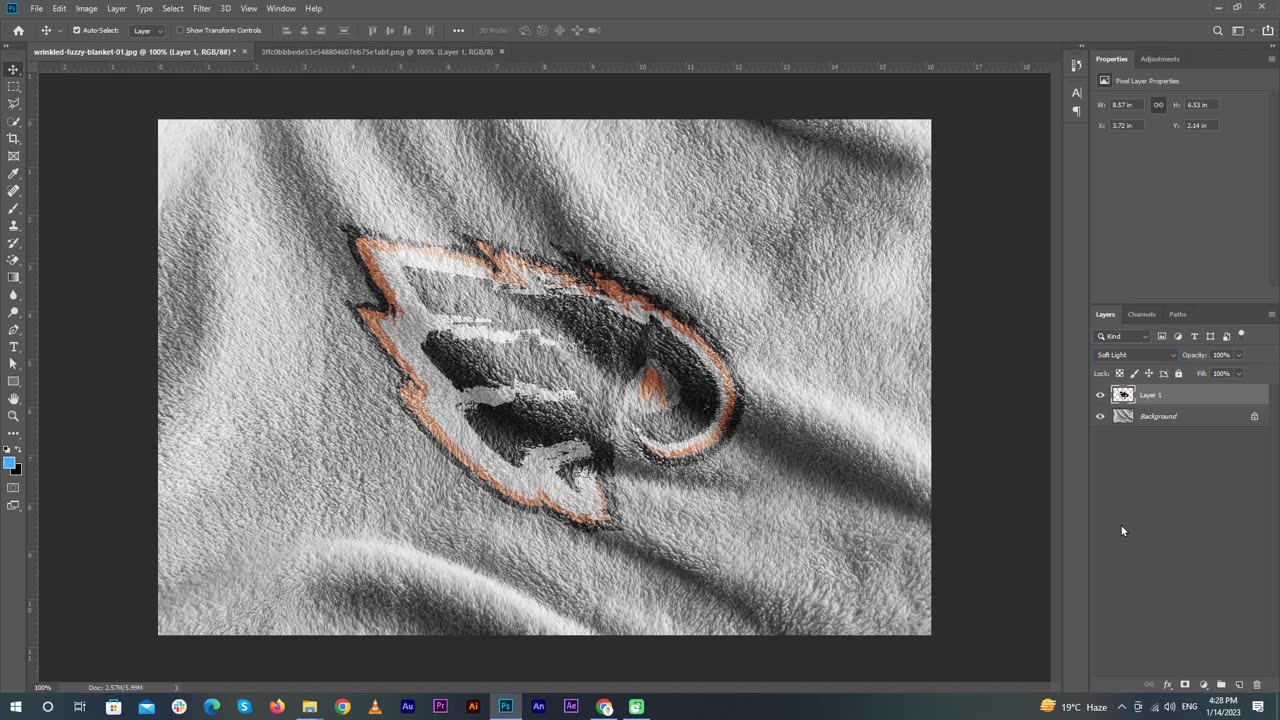Select the Hand tool
Image resolution: width=1280 pixels, height=720 pixels.
click(x=13, y=398)
